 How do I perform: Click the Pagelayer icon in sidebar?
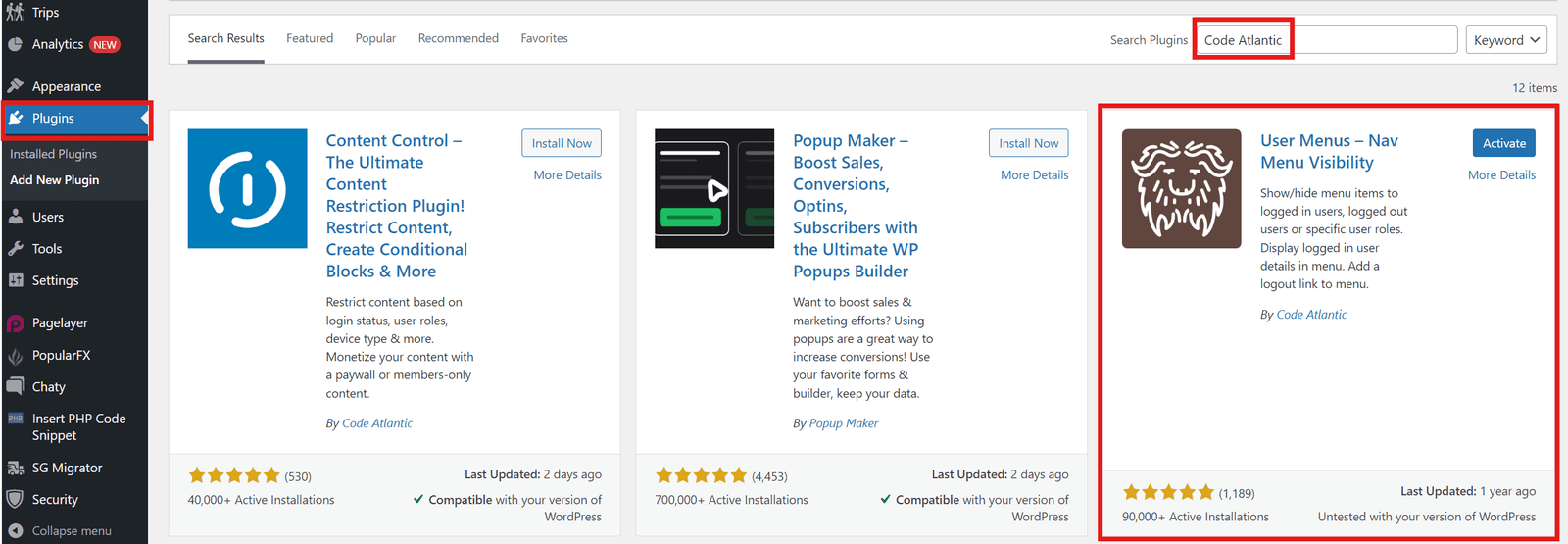(x=15, y=323)
